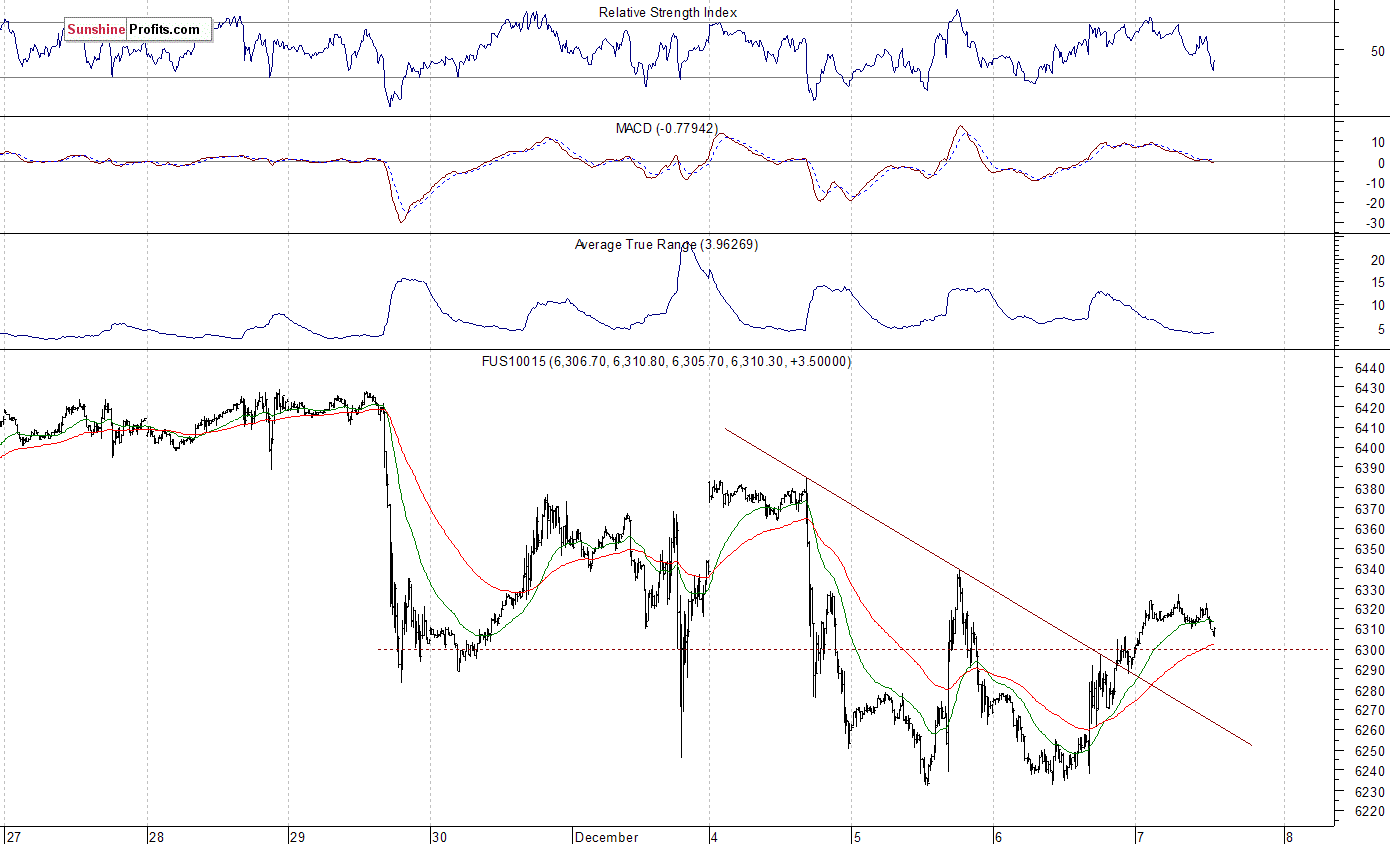
Task: Select the 28 date label
Action: (156, 836)
